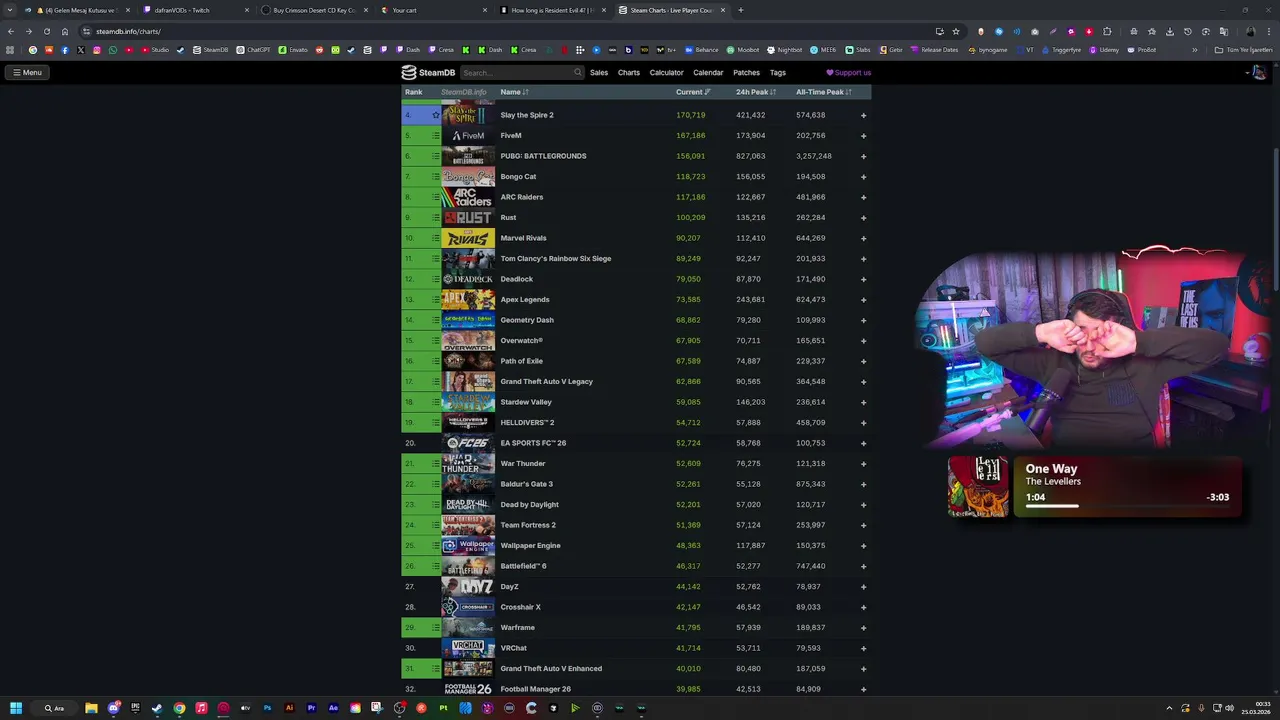
Task: Open Photoshop from the taskbar
Action: pyautogui.click(x=267, y=708)
